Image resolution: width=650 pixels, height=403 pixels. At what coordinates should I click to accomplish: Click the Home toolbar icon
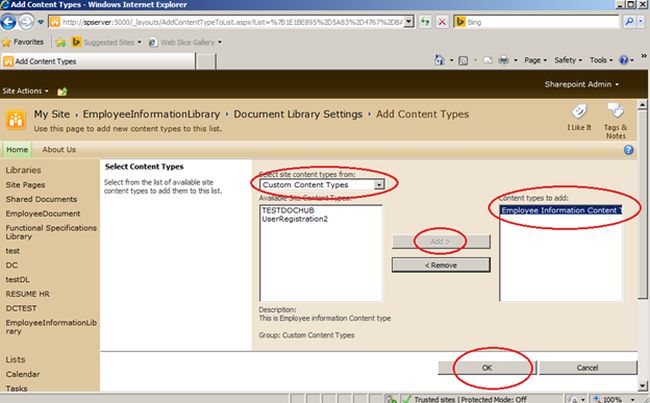tap(439, 60)
